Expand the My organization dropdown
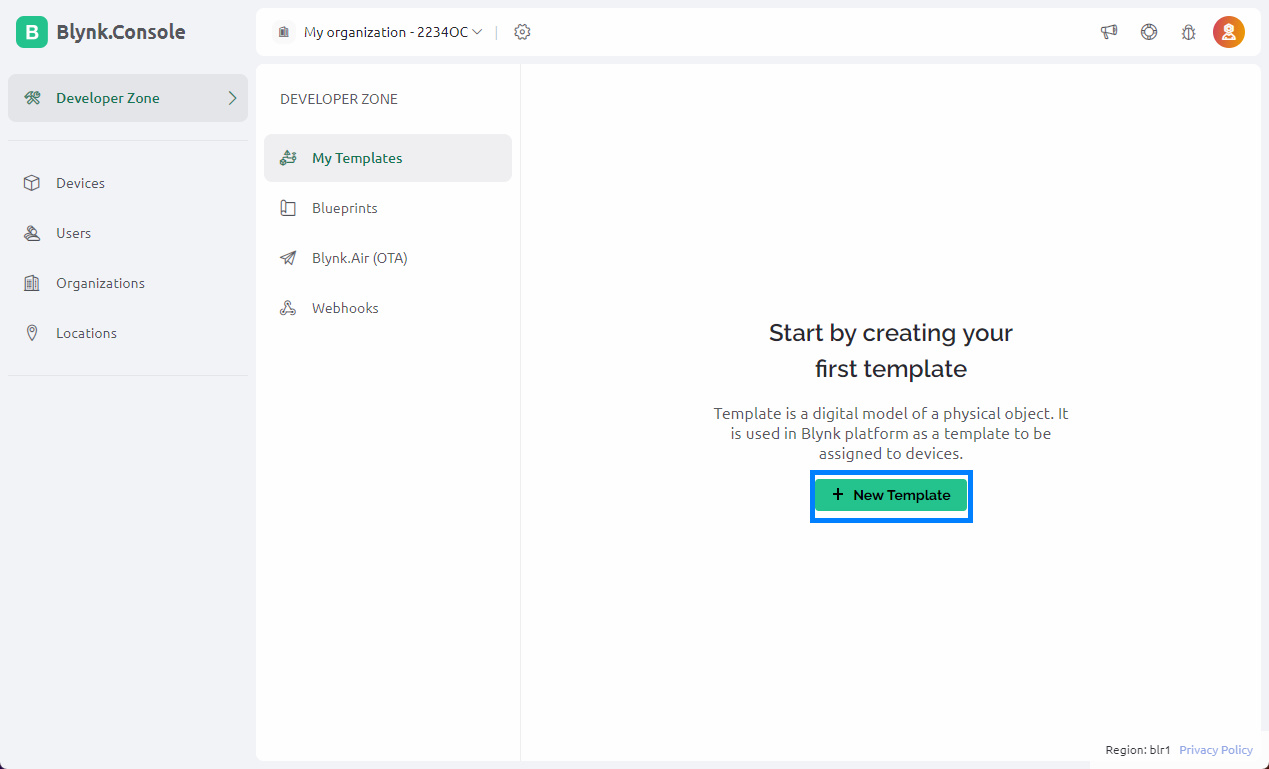The width and height of the screenshot is (1269, 769). (x=393, y=32)
